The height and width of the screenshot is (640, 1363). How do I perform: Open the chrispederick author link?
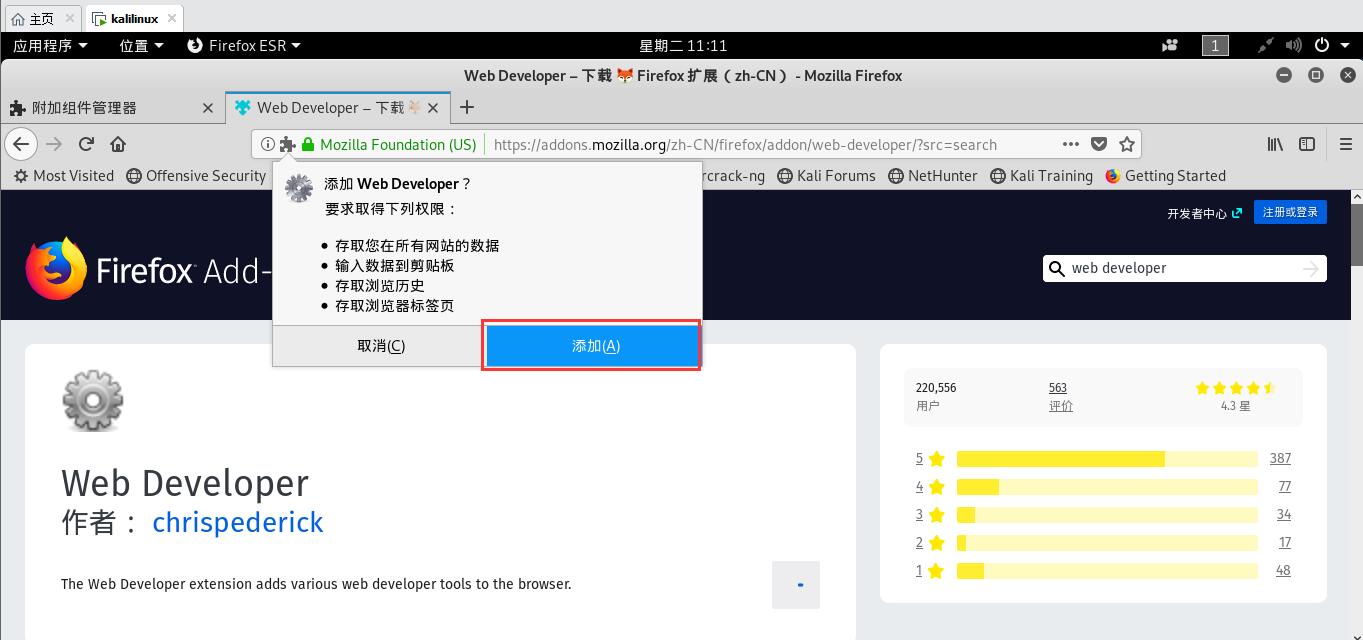tap(238, 522)
